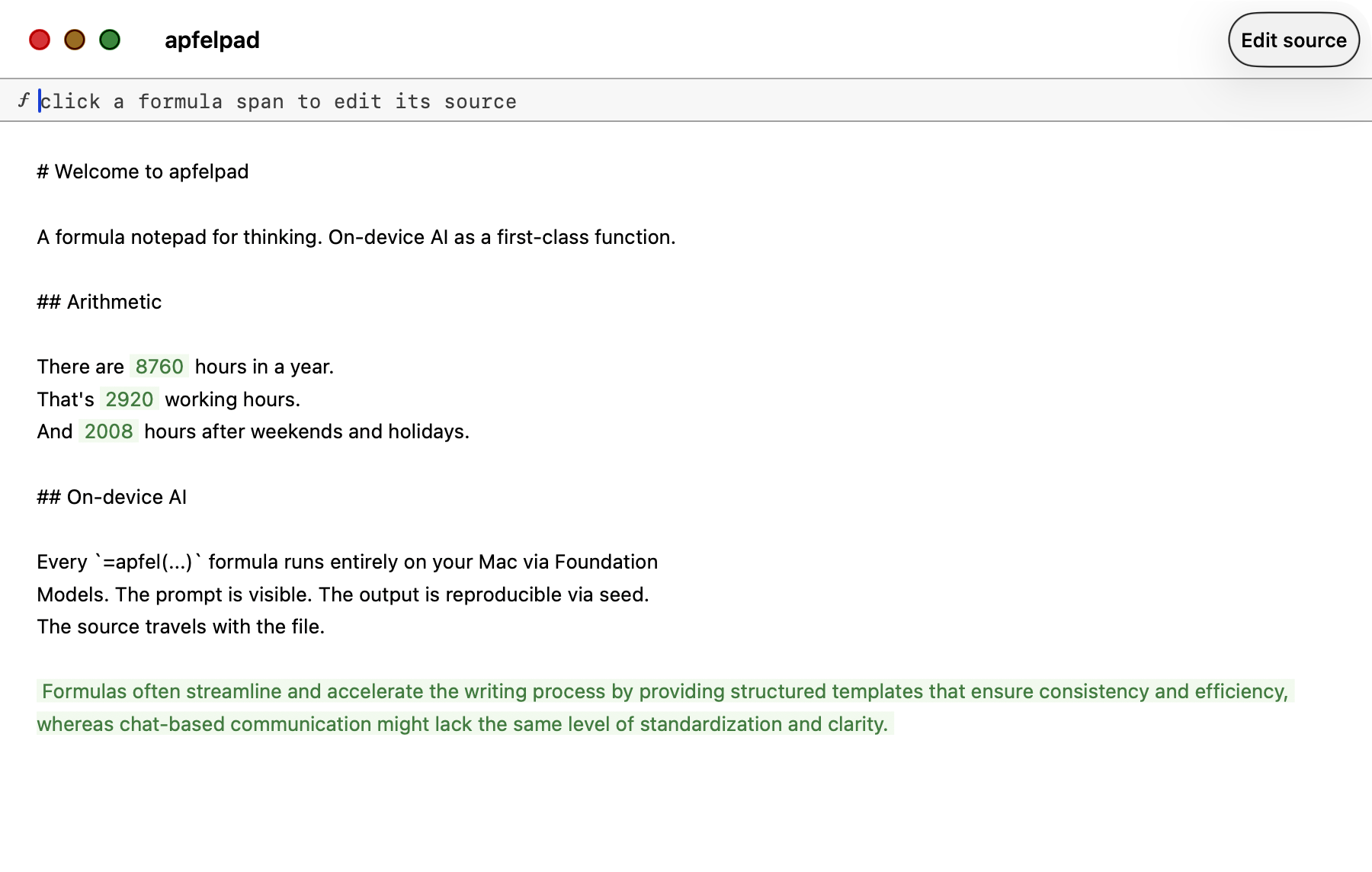Click the "working hours." text
This screenshot has height=872, width=1372.
(232, 399)
